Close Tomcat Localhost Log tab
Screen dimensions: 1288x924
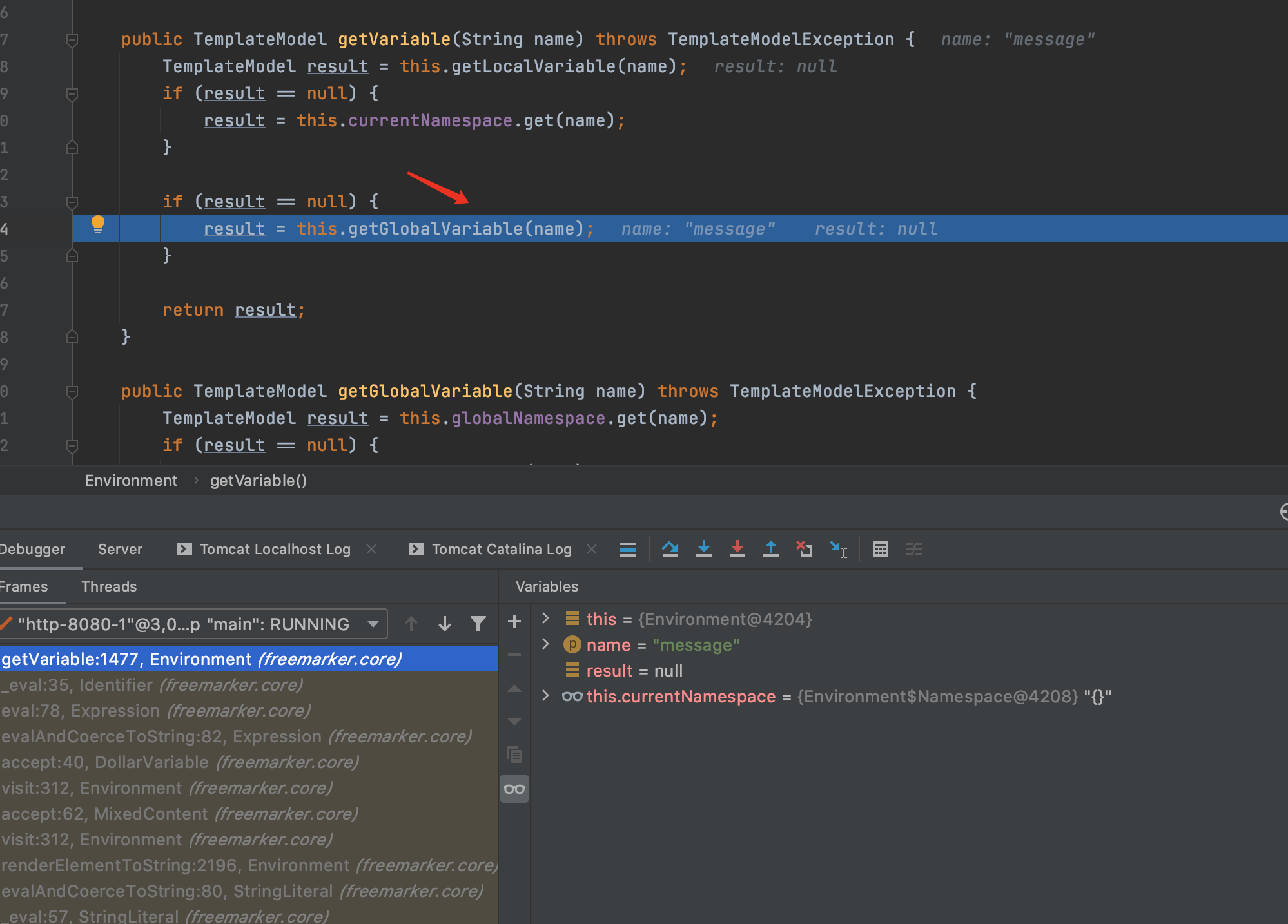click(371, 549)
